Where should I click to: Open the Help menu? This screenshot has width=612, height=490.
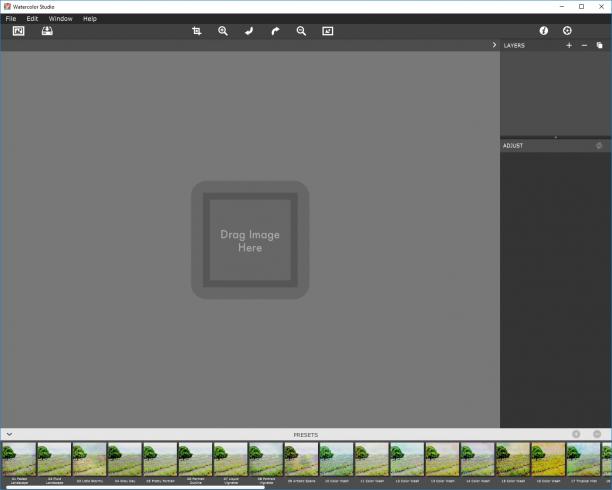[90, 19]
